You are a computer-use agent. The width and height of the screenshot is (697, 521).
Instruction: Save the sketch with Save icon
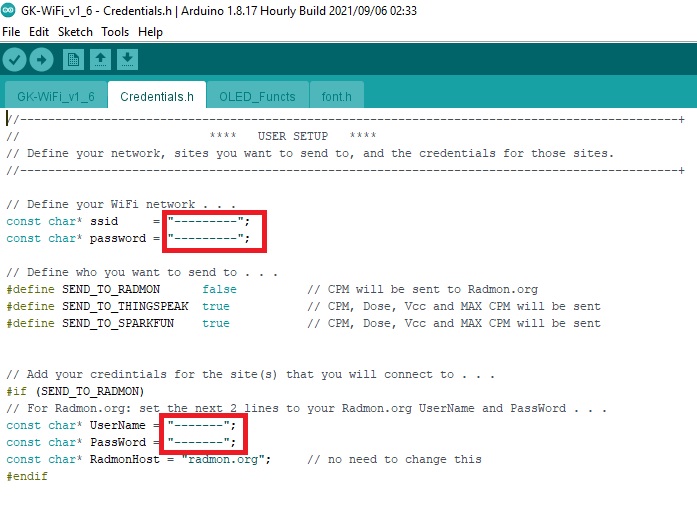(127, 60)
